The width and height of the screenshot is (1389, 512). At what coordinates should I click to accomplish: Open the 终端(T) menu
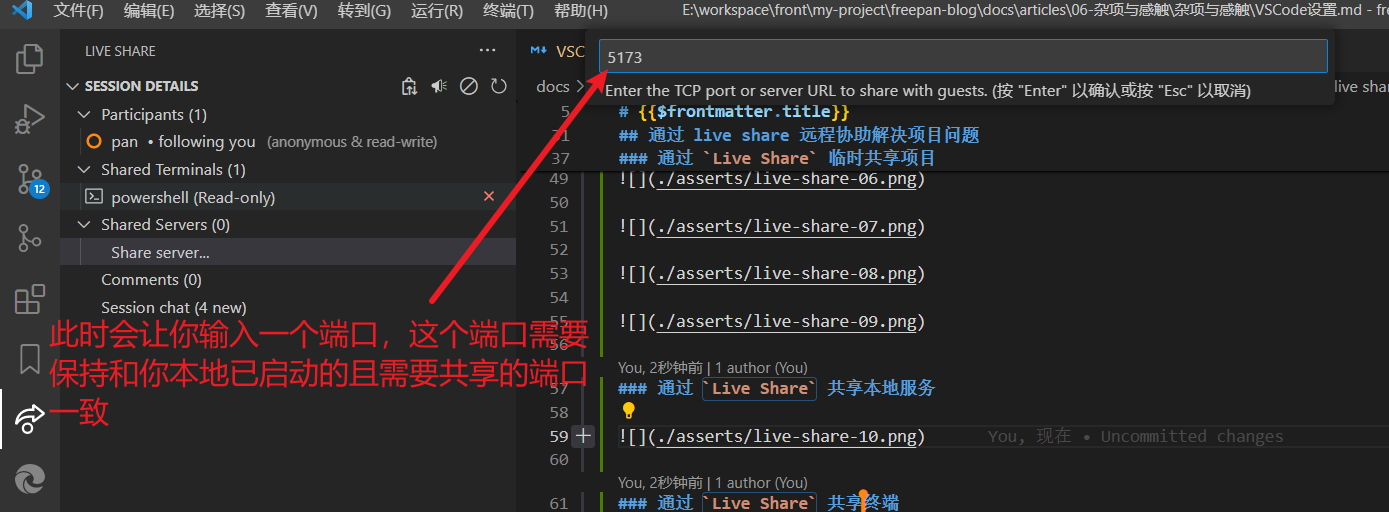coord(508,11)
